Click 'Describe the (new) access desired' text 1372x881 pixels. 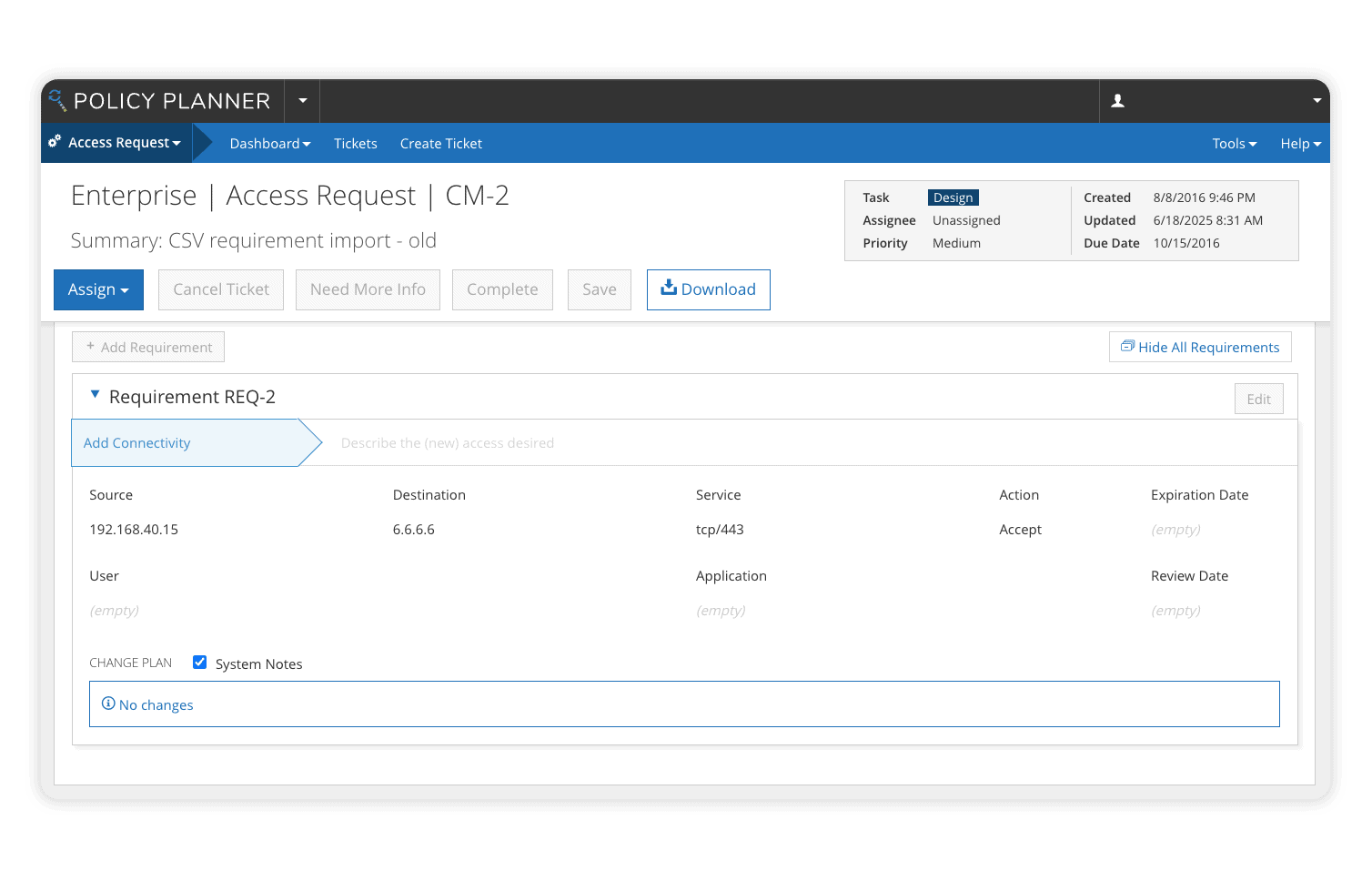(448, 443)
